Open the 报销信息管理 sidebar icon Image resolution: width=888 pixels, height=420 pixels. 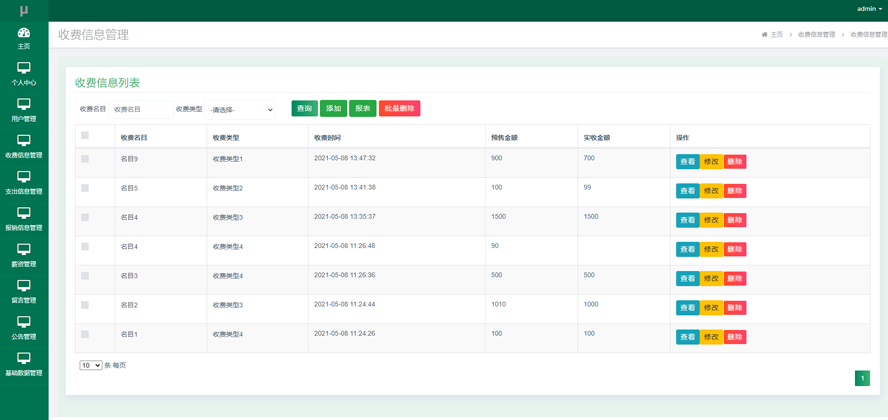(23, 214)
